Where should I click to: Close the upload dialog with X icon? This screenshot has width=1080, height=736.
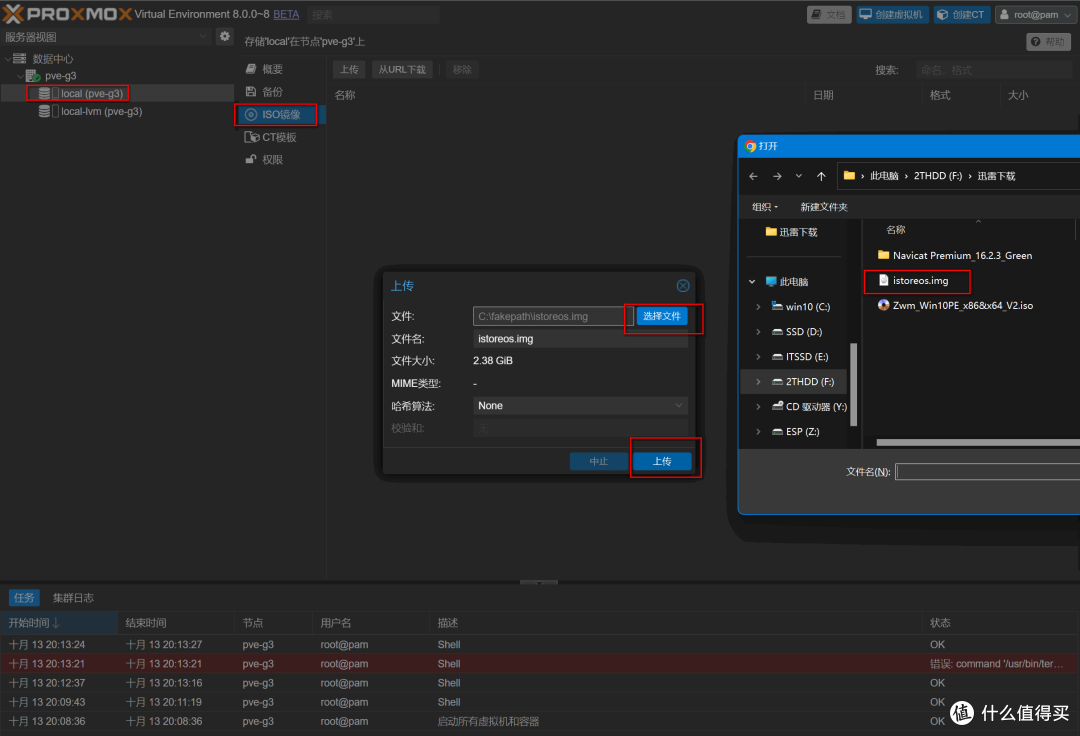click(683, 286)
